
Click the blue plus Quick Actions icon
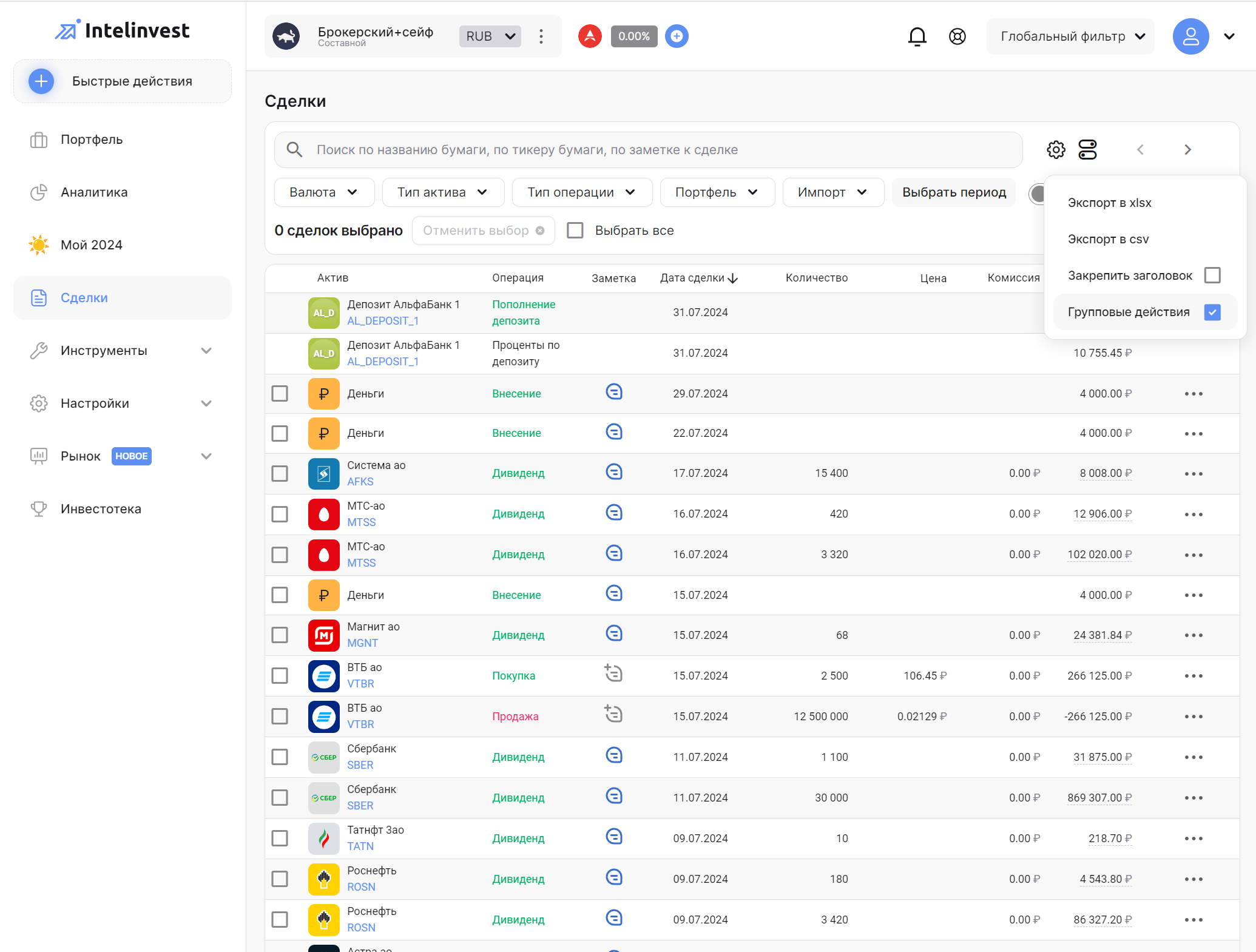click(x=41, y=81)
